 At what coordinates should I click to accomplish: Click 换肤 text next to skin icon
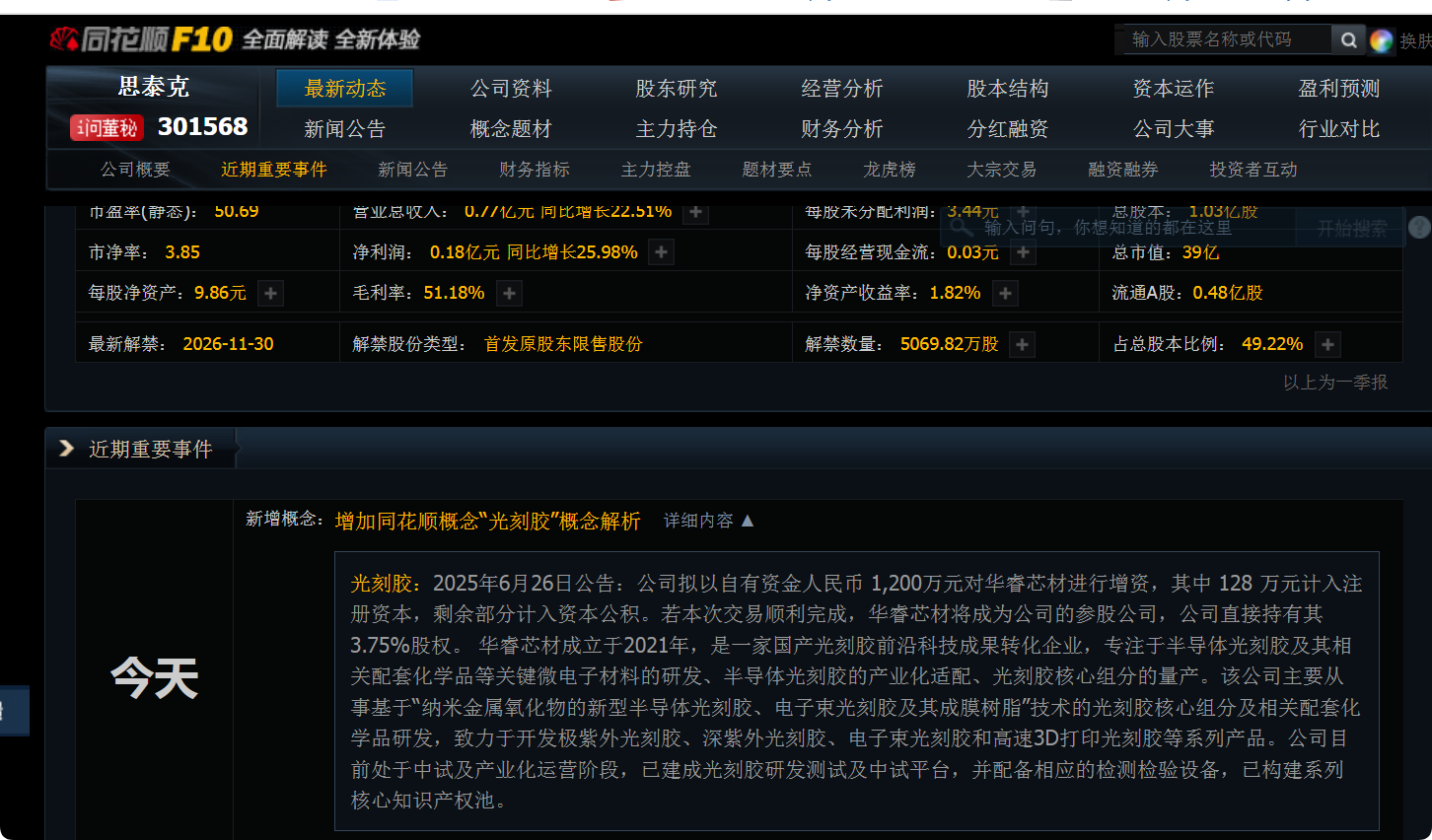click(1415, 40)
